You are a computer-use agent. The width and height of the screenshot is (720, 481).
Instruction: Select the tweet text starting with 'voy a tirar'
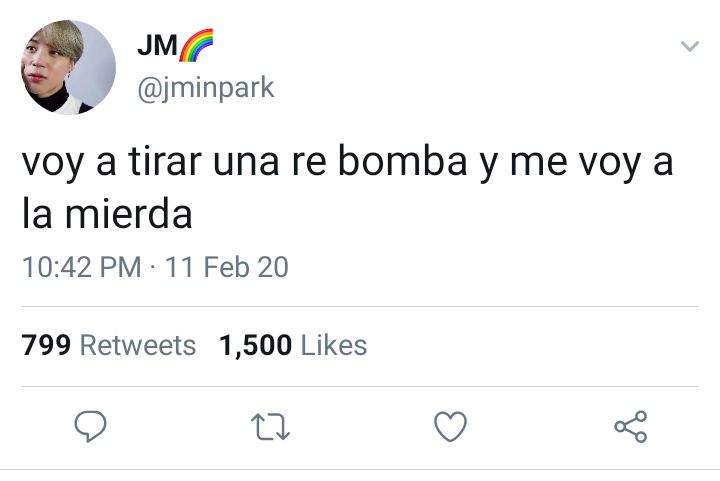tap(347, 187)
